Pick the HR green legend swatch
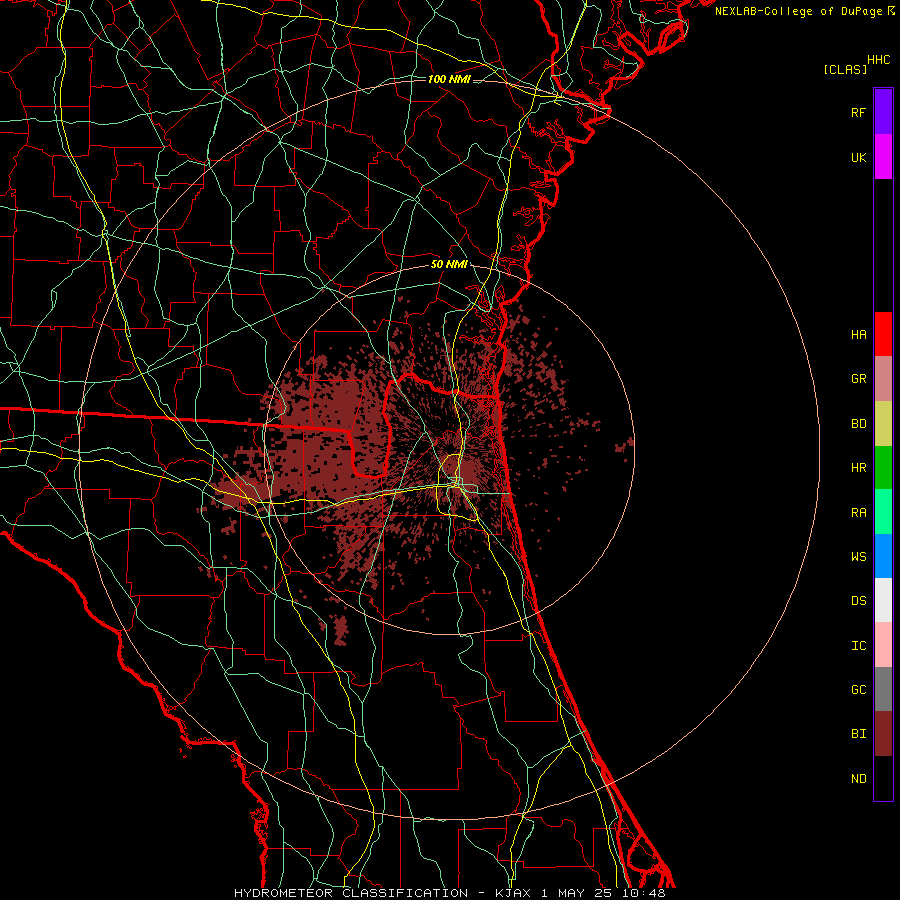The height and width of the screenshot is (900, 900). [883, 468]
